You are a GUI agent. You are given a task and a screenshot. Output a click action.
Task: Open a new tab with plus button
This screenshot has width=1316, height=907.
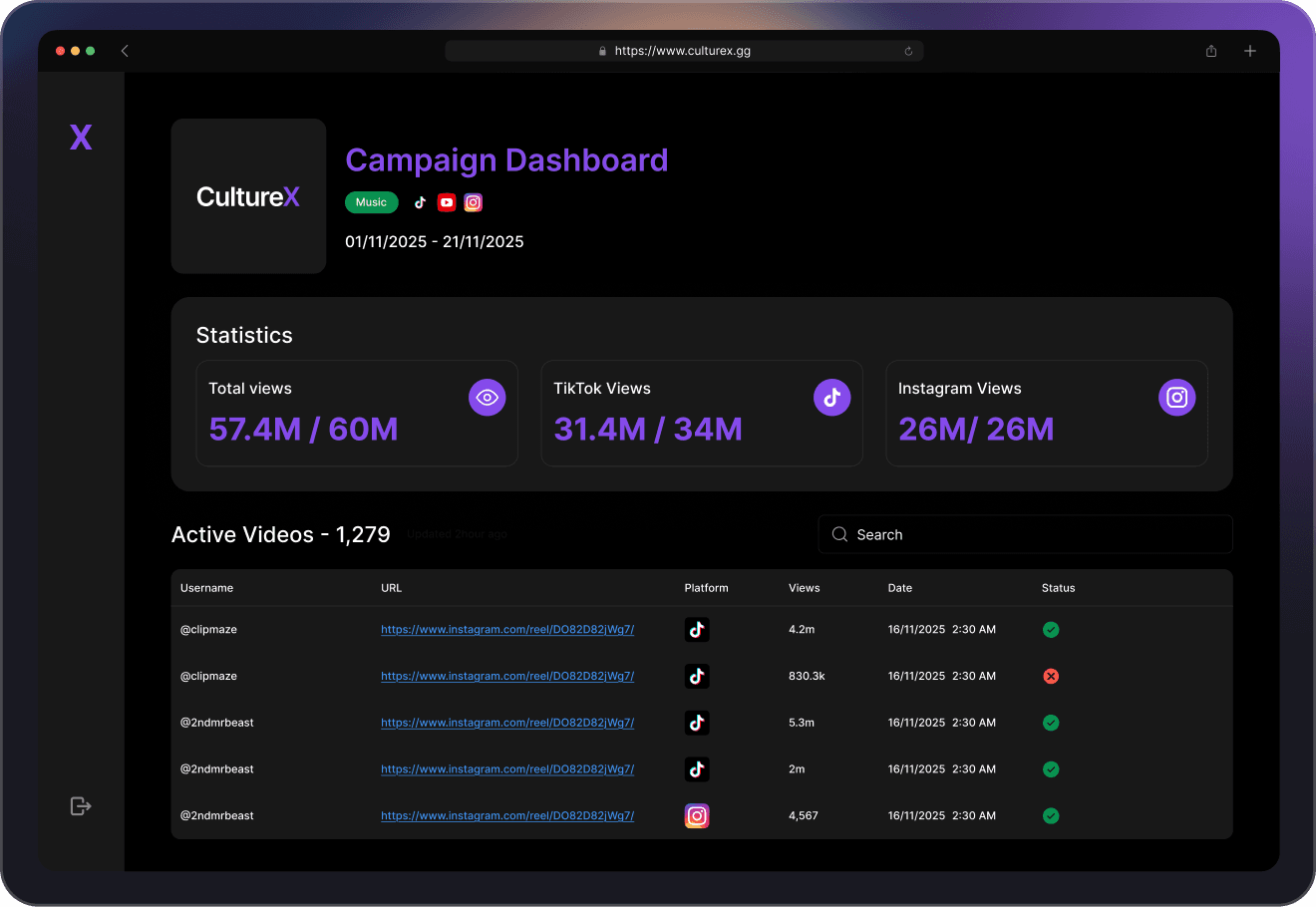tap(1249, 51)
